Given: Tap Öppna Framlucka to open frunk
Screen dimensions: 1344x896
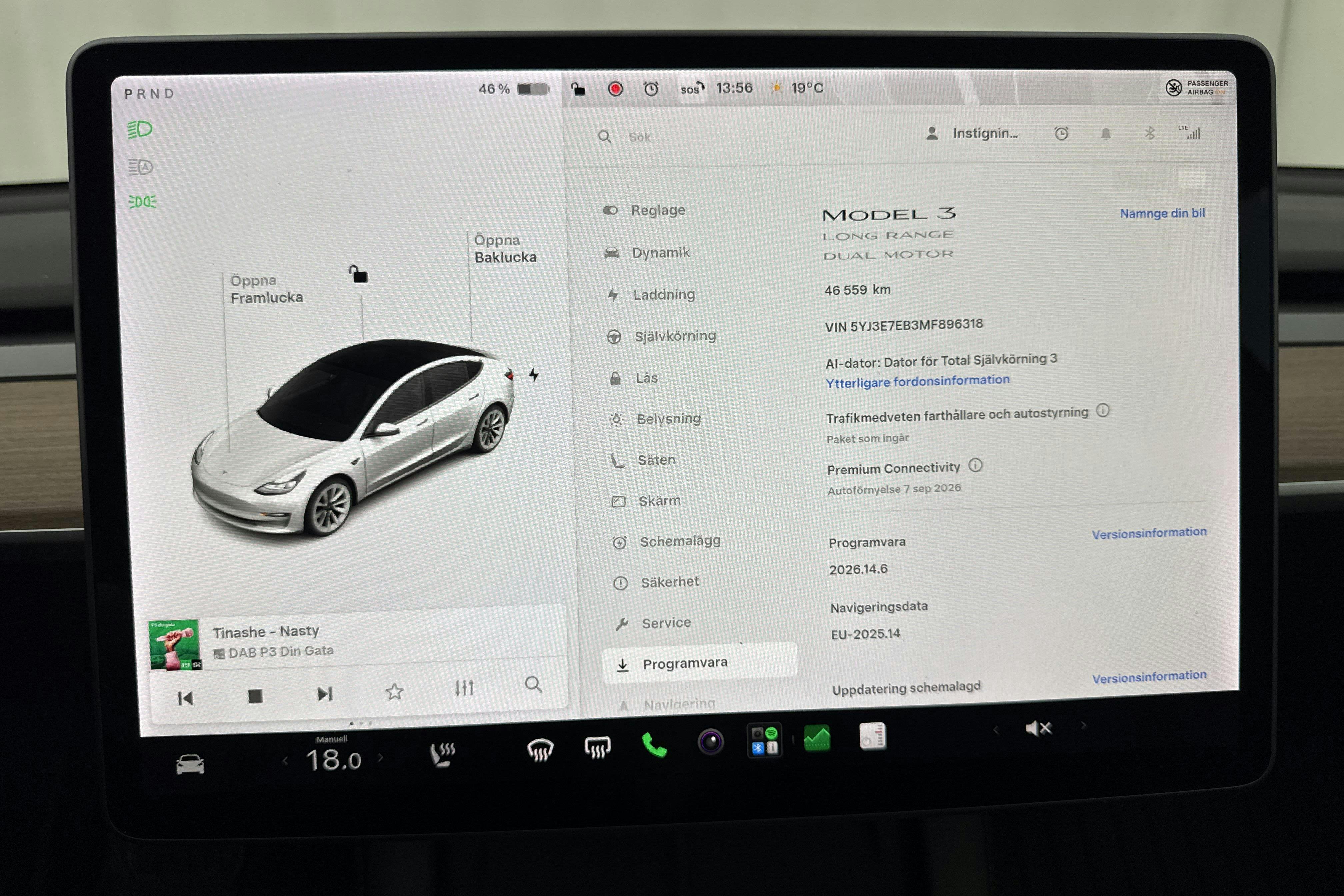Looking at the screenshot, I should tap(266, 289).
